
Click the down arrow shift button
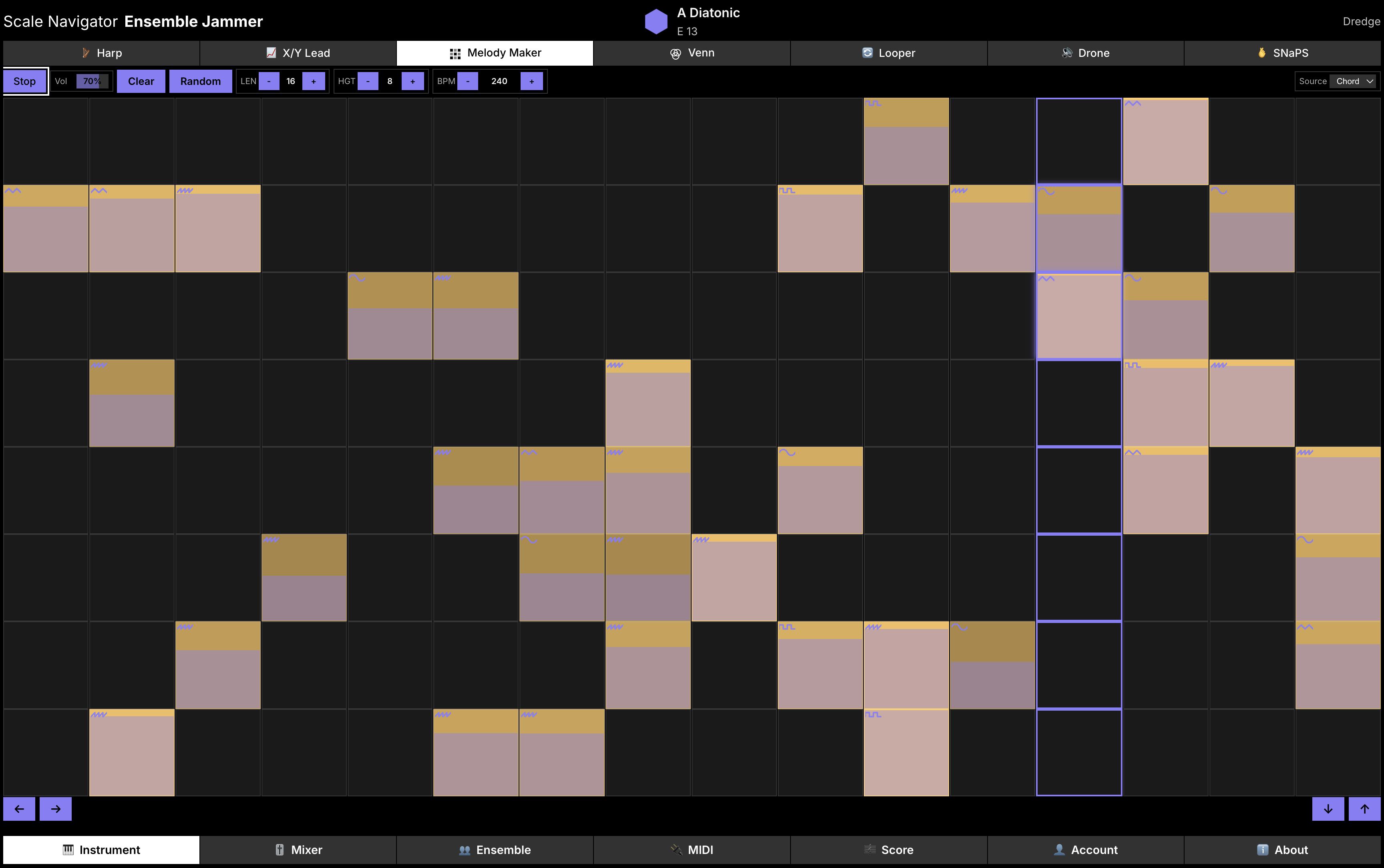coord(1328,809)
